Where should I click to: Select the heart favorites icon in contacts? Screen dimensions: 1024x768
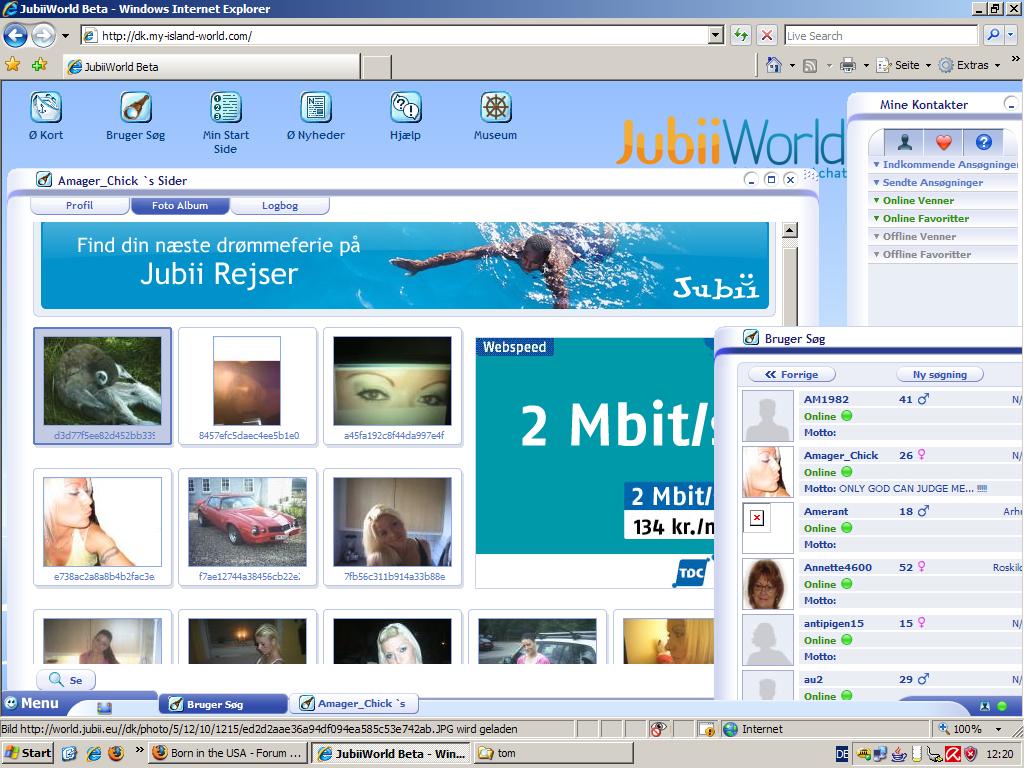point(943,142)
